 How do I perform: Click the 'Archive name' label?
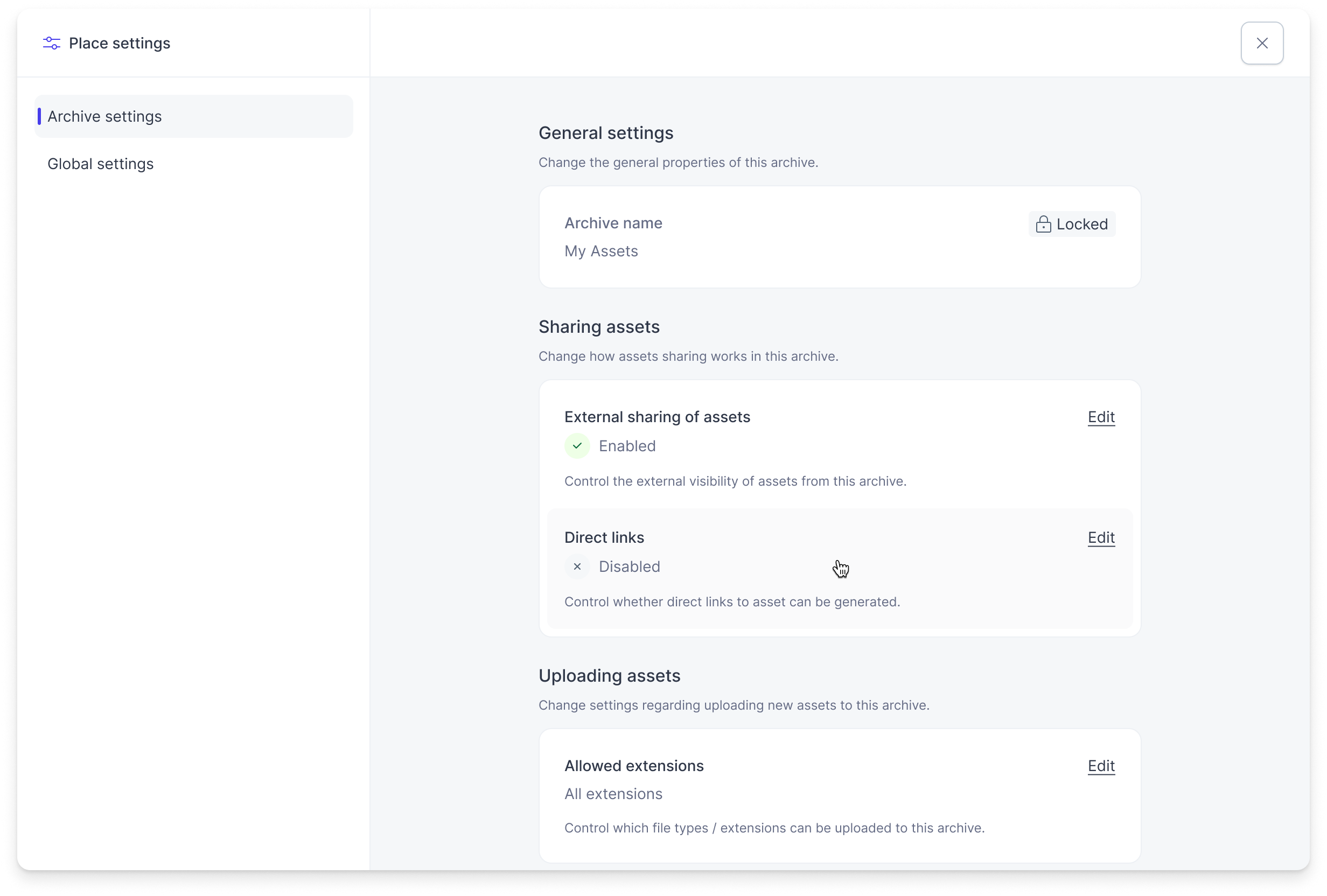click(613, 223)
